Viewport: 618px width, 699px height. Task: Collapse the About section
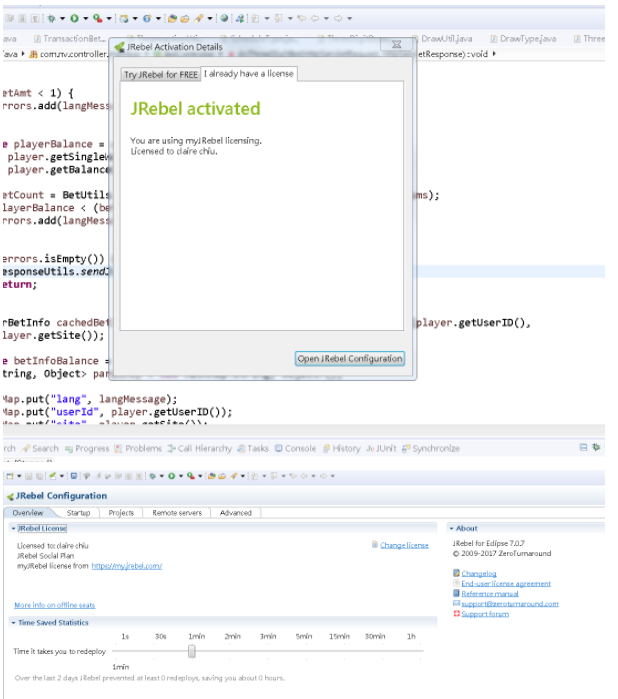point(452,528)
